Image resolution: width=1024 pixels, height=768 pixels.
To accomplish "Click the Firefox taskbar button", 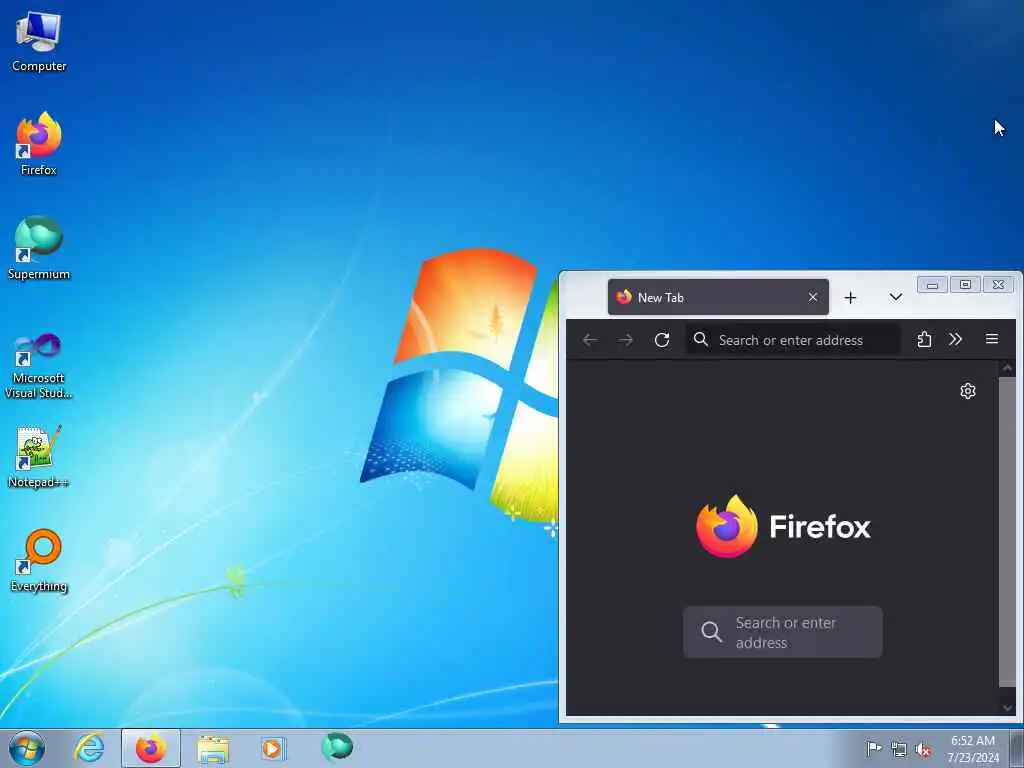I will [151, 748].
